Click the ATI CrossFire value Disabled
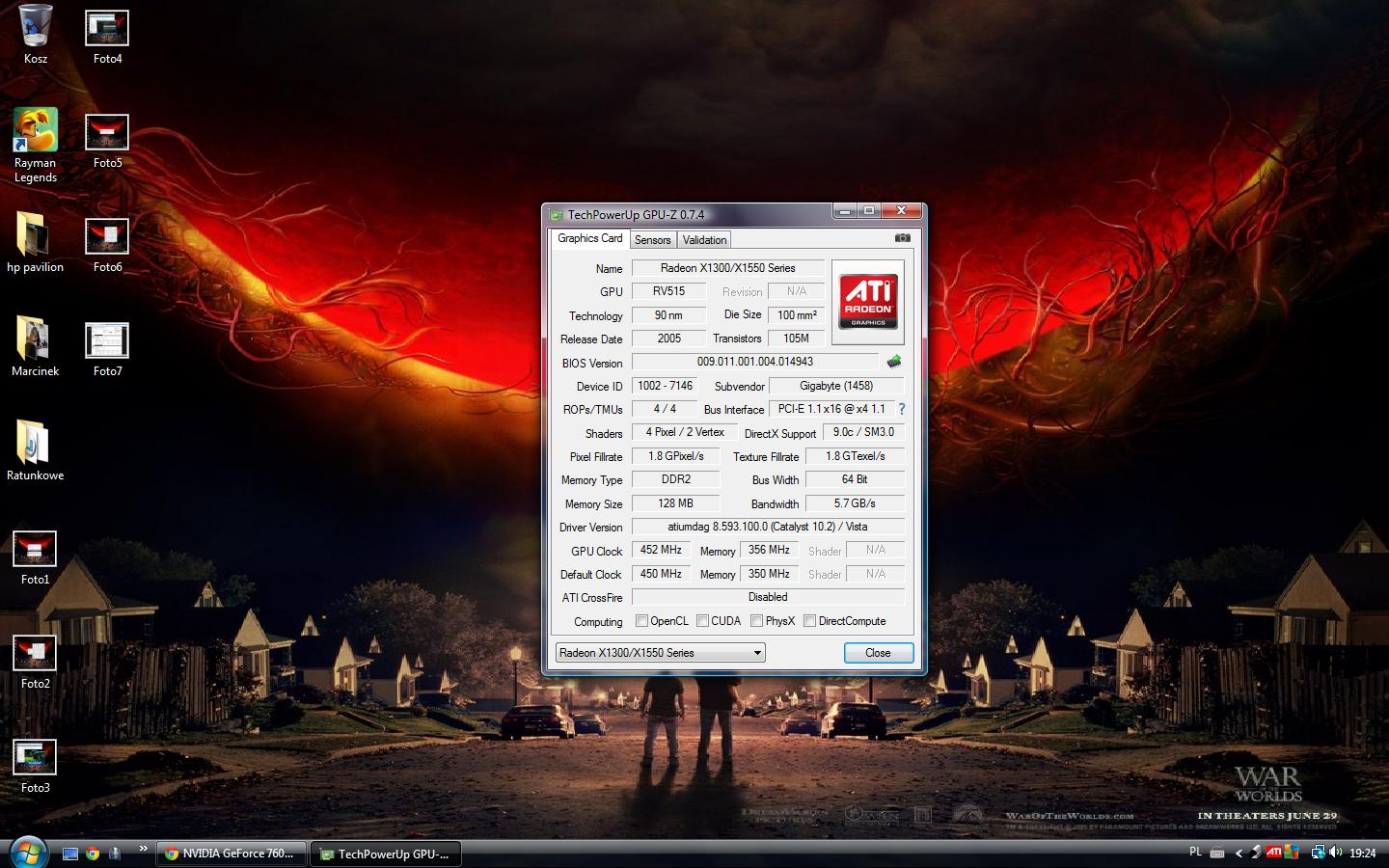 [768, 597]
